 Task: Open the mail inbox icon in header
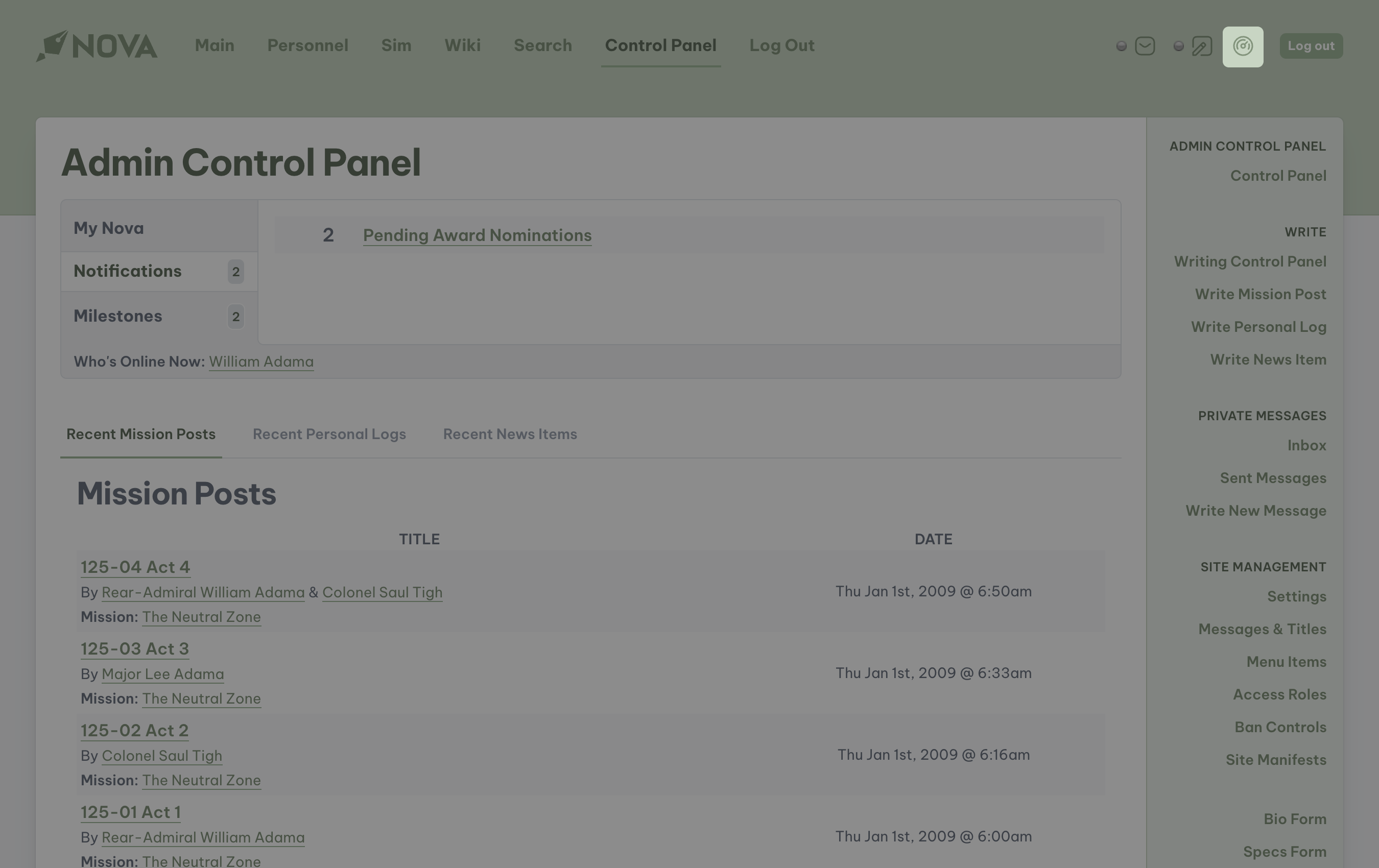point(1145,46)
